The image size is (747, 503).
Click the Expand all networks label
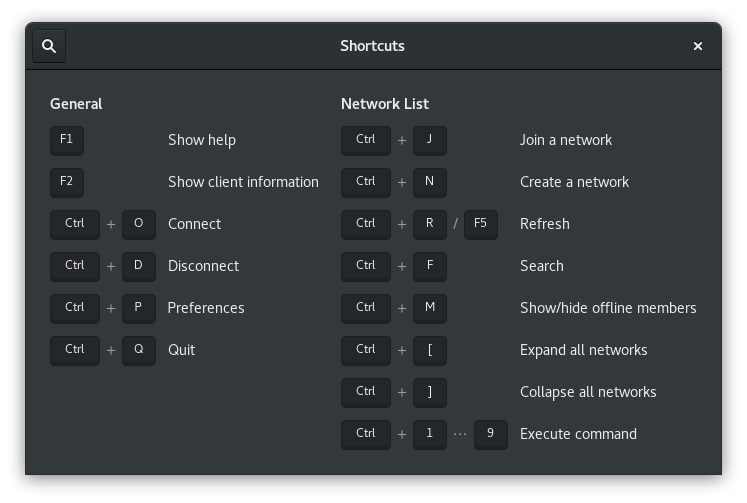point(583,350)
